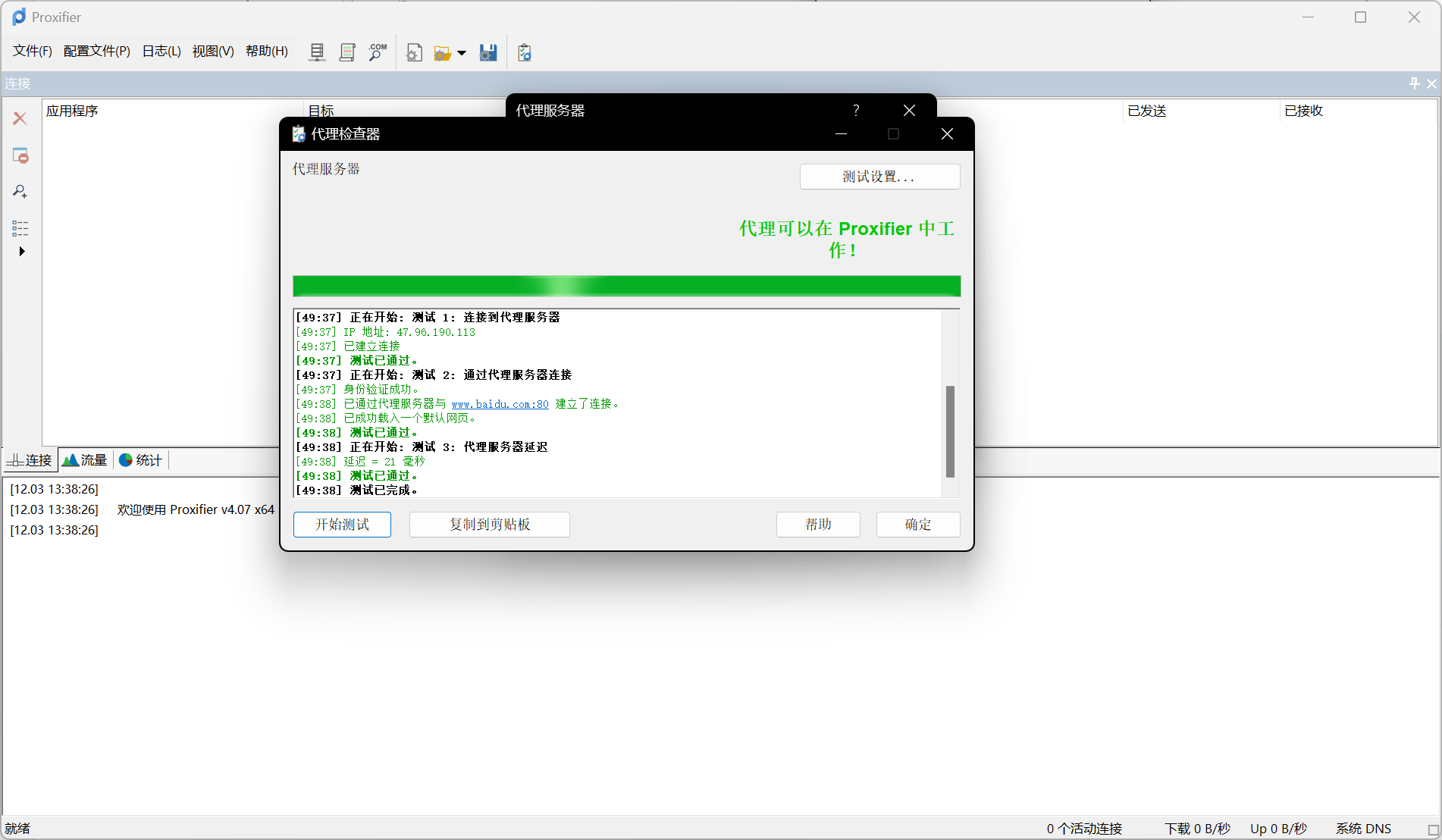Click 系统 DNS in status bar

[1363, 829]
